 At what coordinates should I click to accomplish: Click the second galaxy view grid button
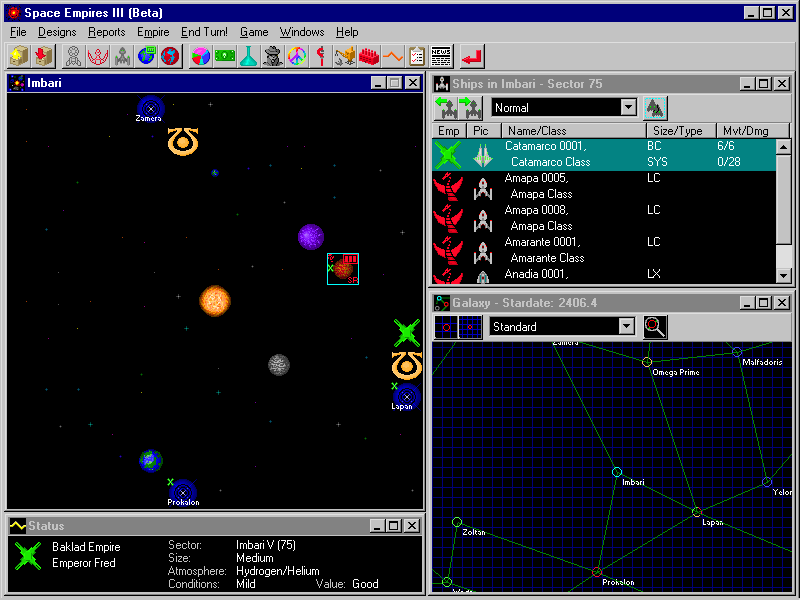pos(470,327)
